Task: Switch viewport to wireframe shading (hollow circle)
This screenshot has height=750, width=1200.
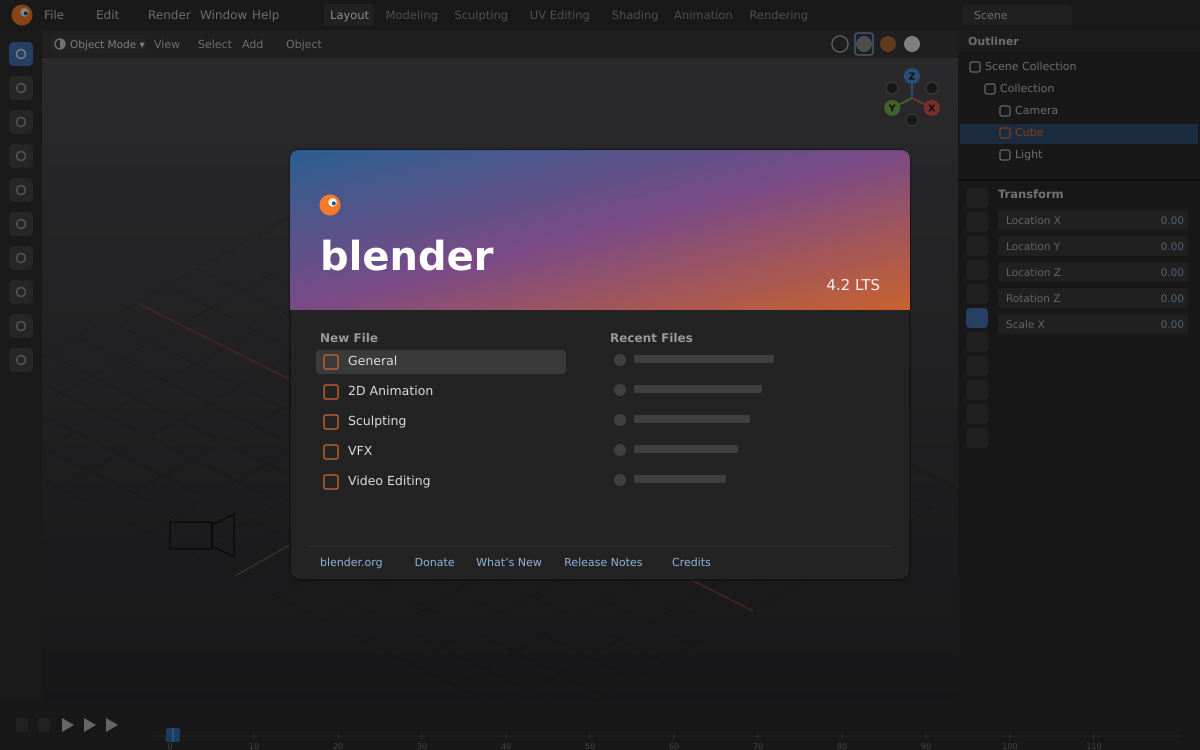Action: (840, 44)
